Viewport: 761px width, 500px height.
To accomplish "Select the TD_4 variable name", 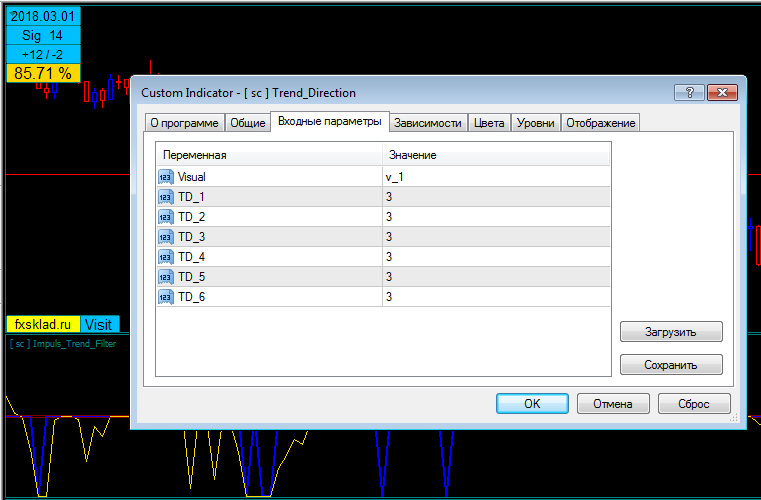I will click(x=191, y=257).
